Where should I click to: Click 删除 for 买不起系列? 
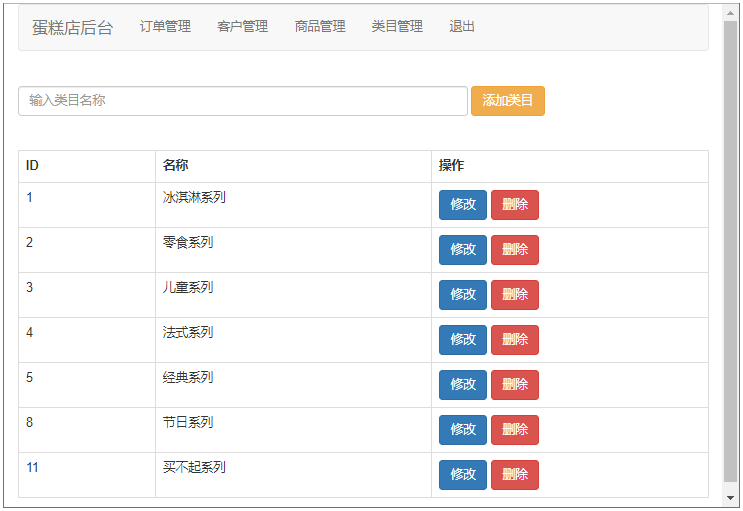(x=515, y=475)
